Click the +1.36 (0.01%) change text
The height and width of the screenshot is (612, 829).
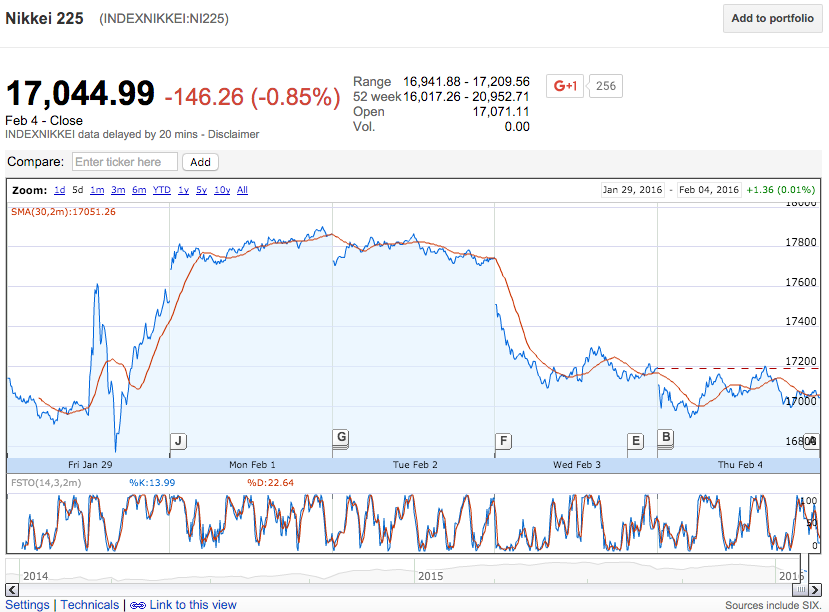click(x=780, y=190)
